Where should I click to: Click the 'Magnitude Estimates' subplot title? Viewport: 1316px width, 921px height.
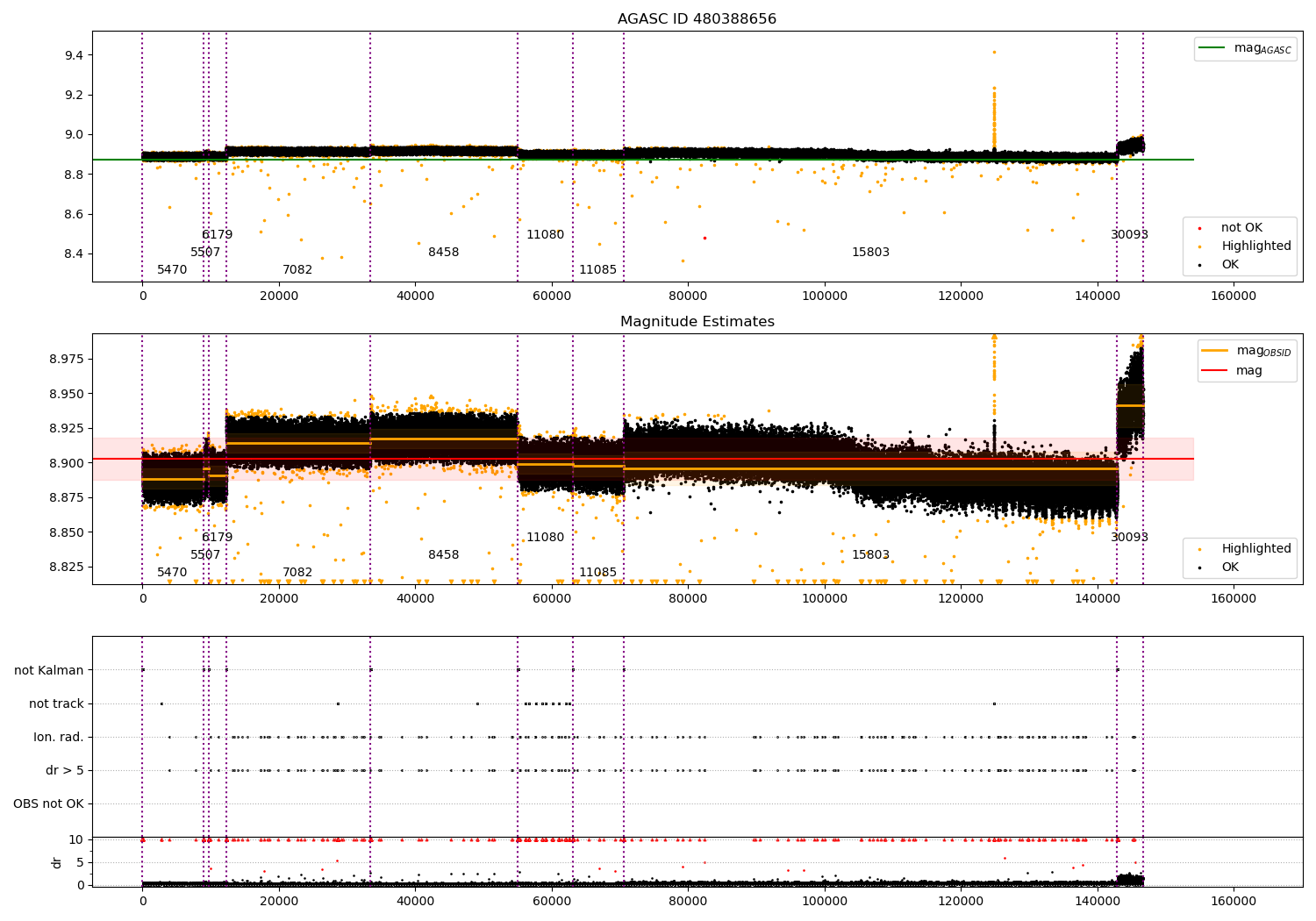[x=697, y=322]
